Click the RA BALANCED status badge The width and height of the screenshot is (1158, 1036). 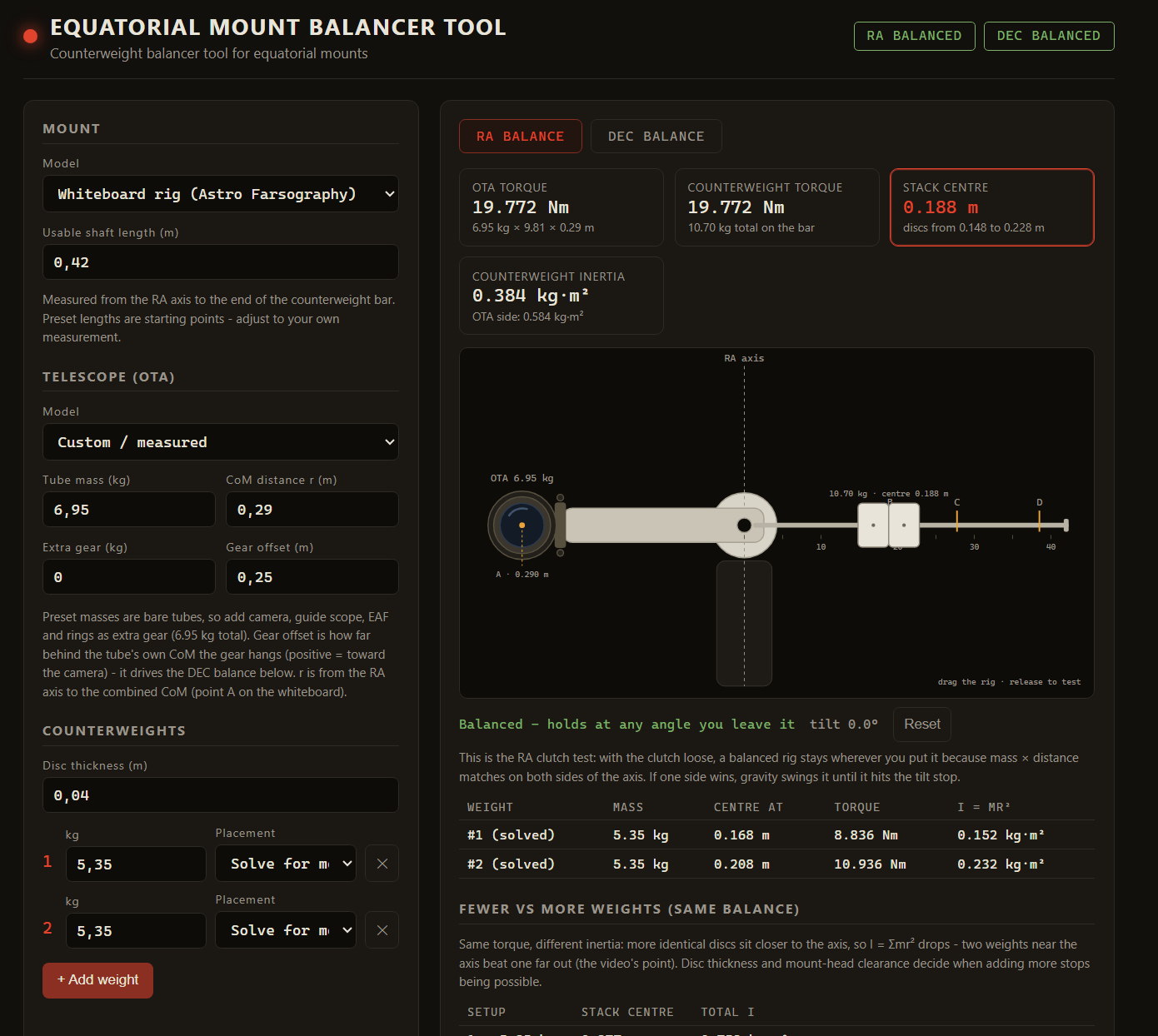click(x=915, y=36)
